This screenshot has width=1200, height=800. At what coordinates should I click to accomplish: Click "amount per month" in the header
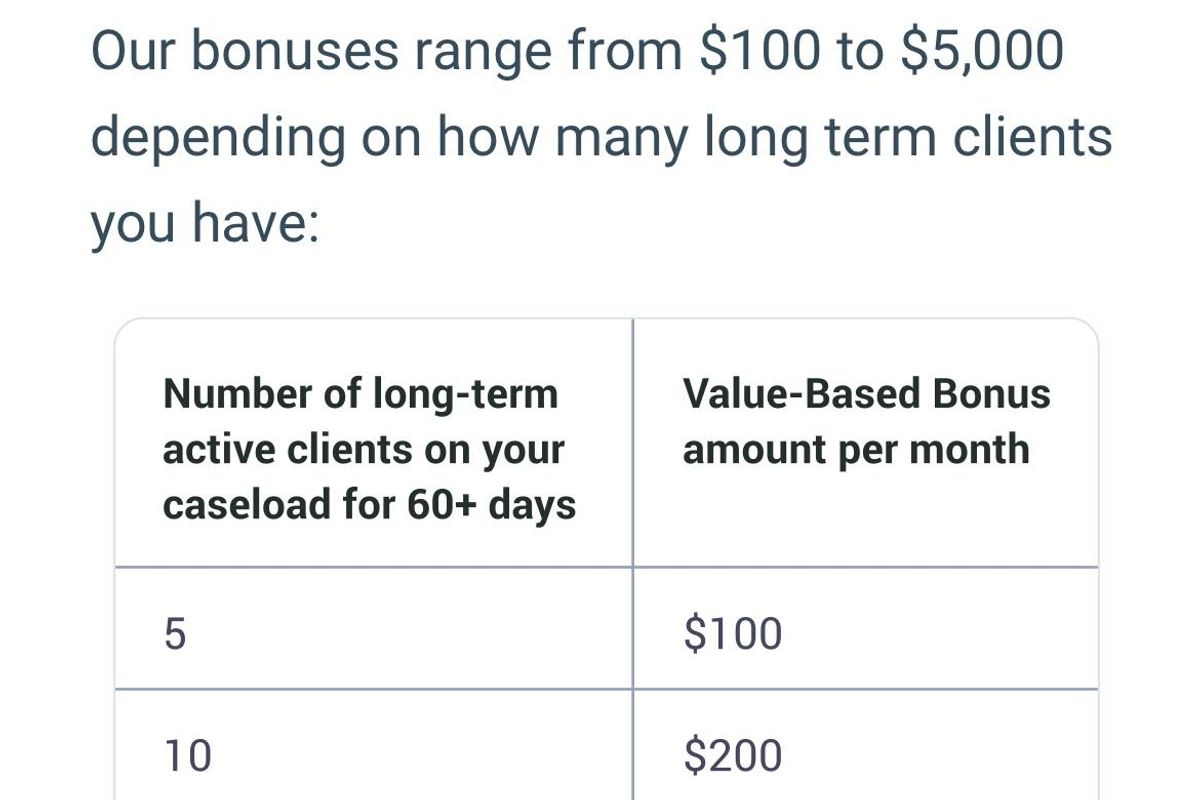tap(856, 449)
